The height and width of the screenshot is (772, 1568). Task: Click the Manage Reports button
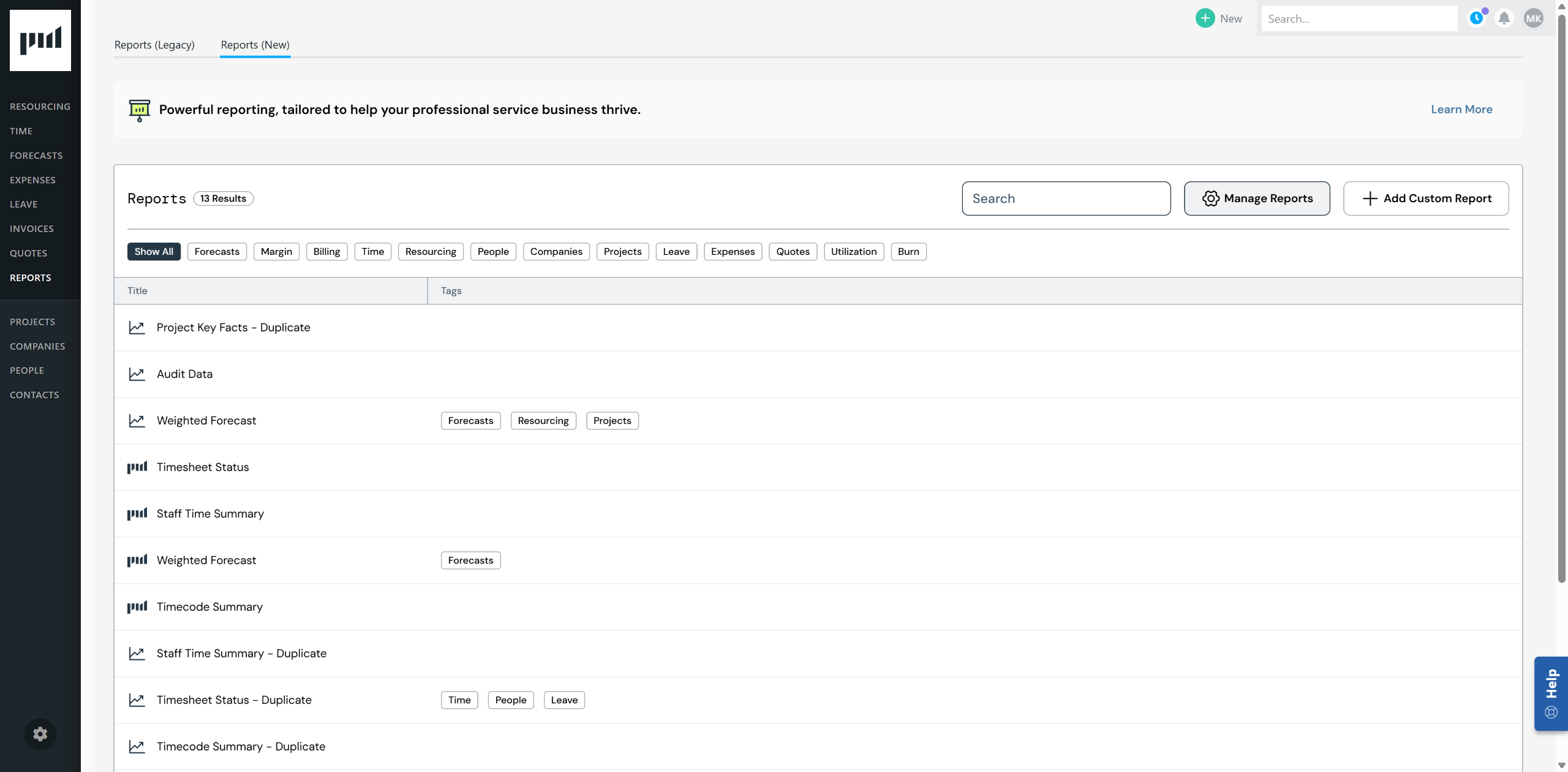(1257, 199)
